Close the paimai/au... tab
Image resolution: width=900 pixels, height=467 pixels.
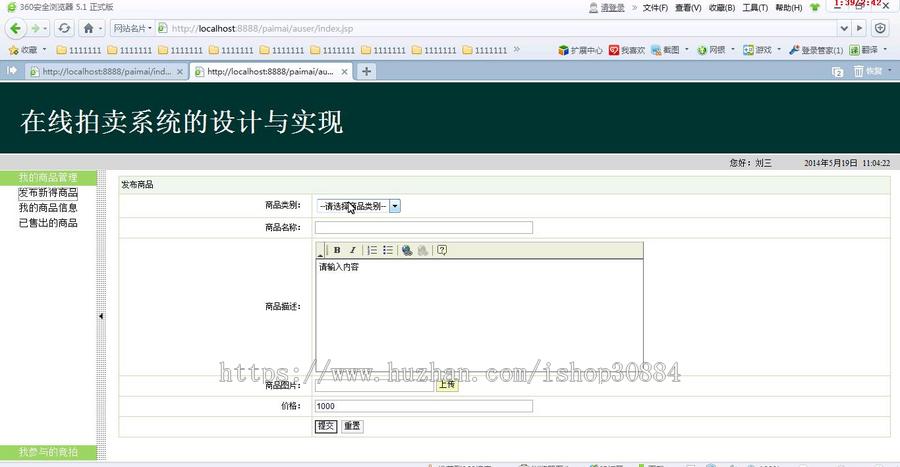click(x=344, y=72)
